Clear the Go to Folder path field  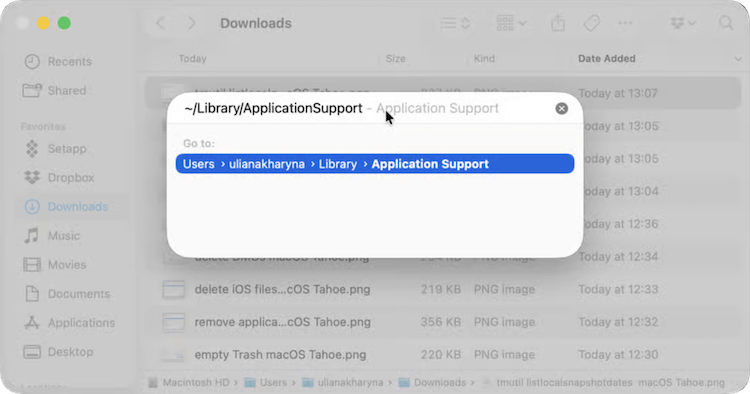(562, 109)
